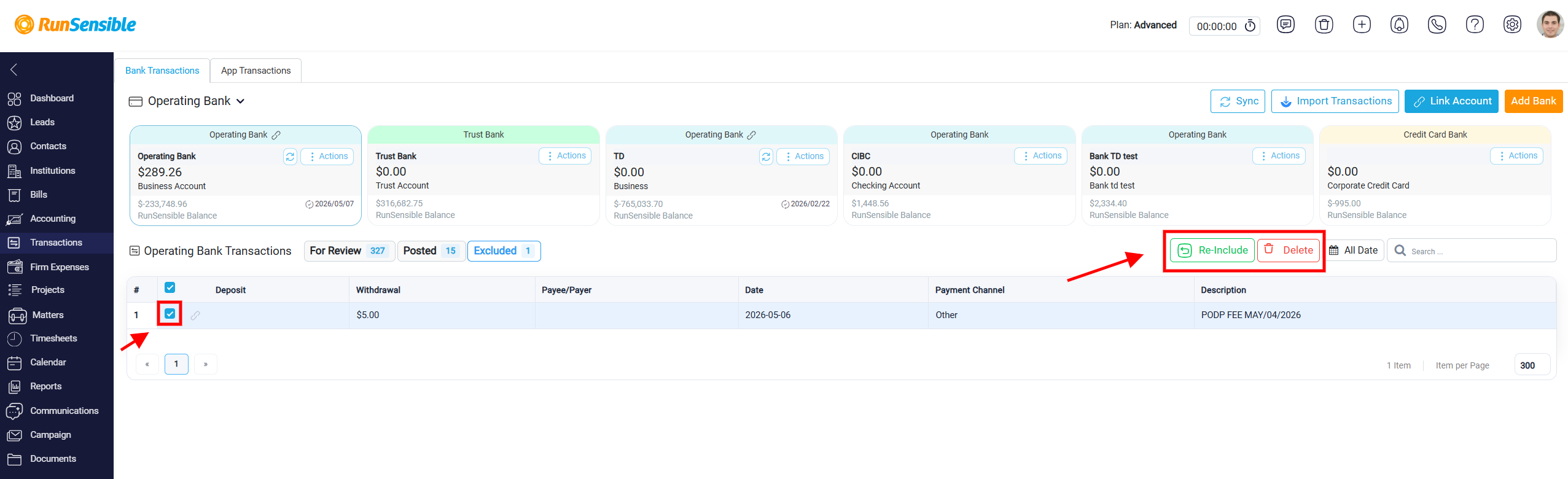This screenshot has height=479, width=1568.
Task: Refresh the Operating Bank $289.26 card
Action: pyautogui.click(x=290, y=157)
